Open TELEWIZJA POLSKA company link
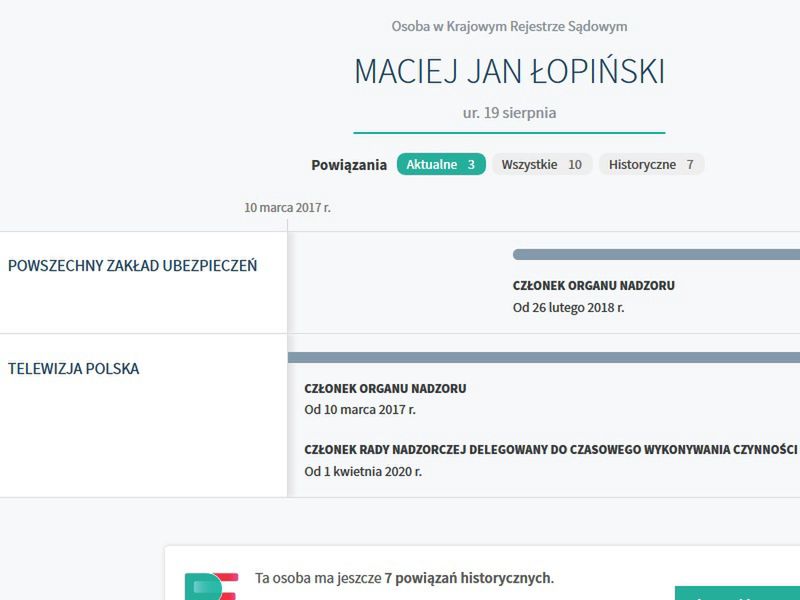 [x=73, y=368]
